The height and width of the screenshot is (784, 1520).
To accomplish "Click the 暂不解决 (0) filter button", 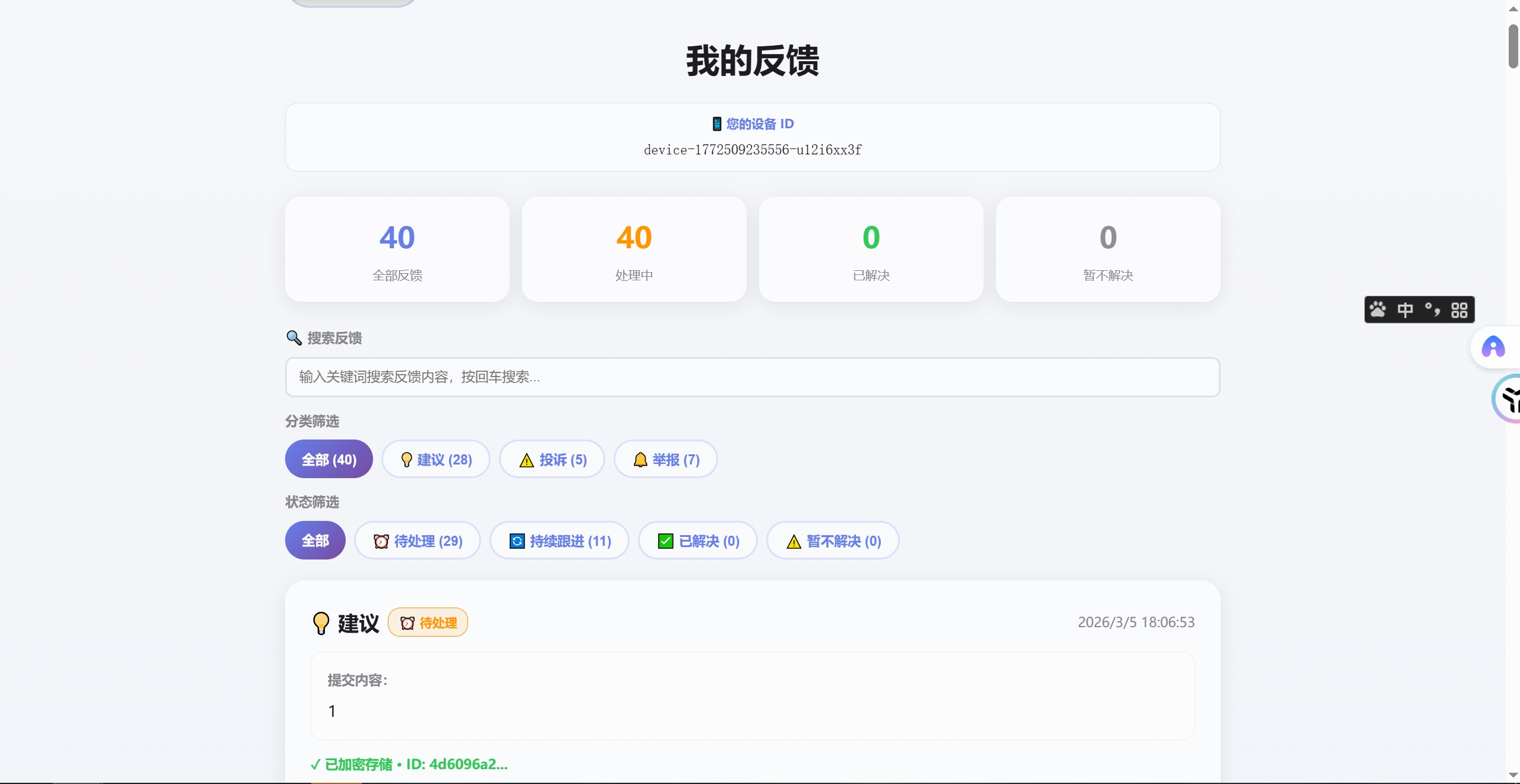I will 832,540.
